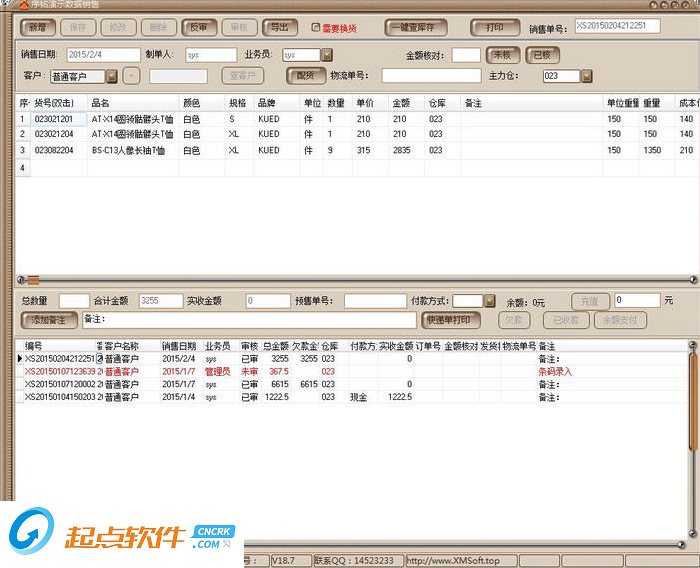Click the 一键查库存 button
Viewport: 700px width, 568px height.
(x=416, y=28)
